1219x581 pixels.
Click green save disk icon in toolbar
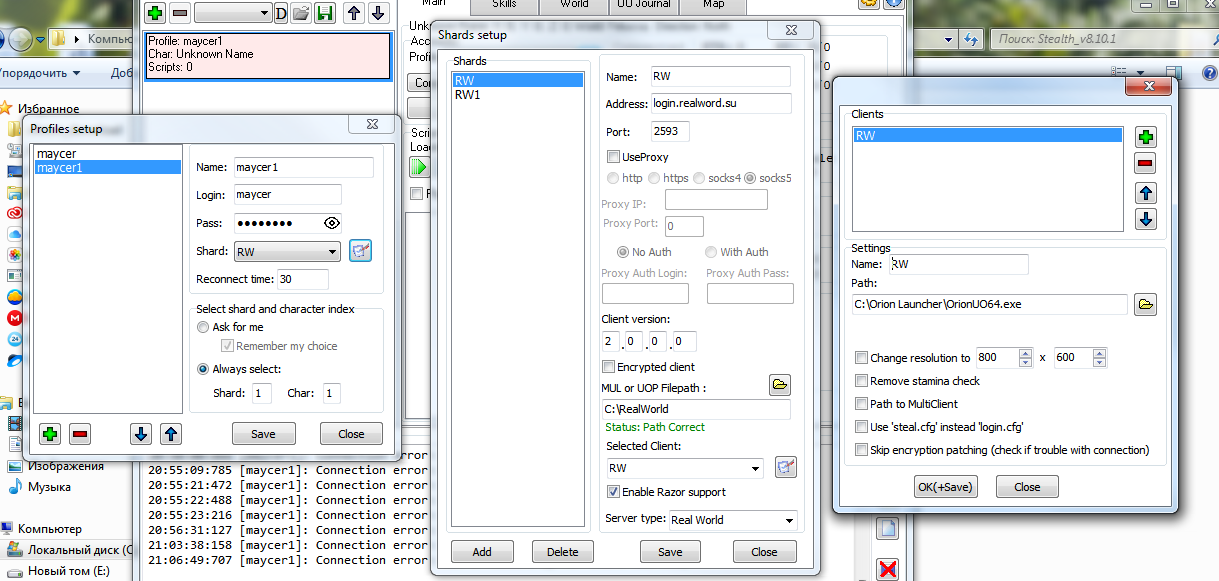(324, 13)
